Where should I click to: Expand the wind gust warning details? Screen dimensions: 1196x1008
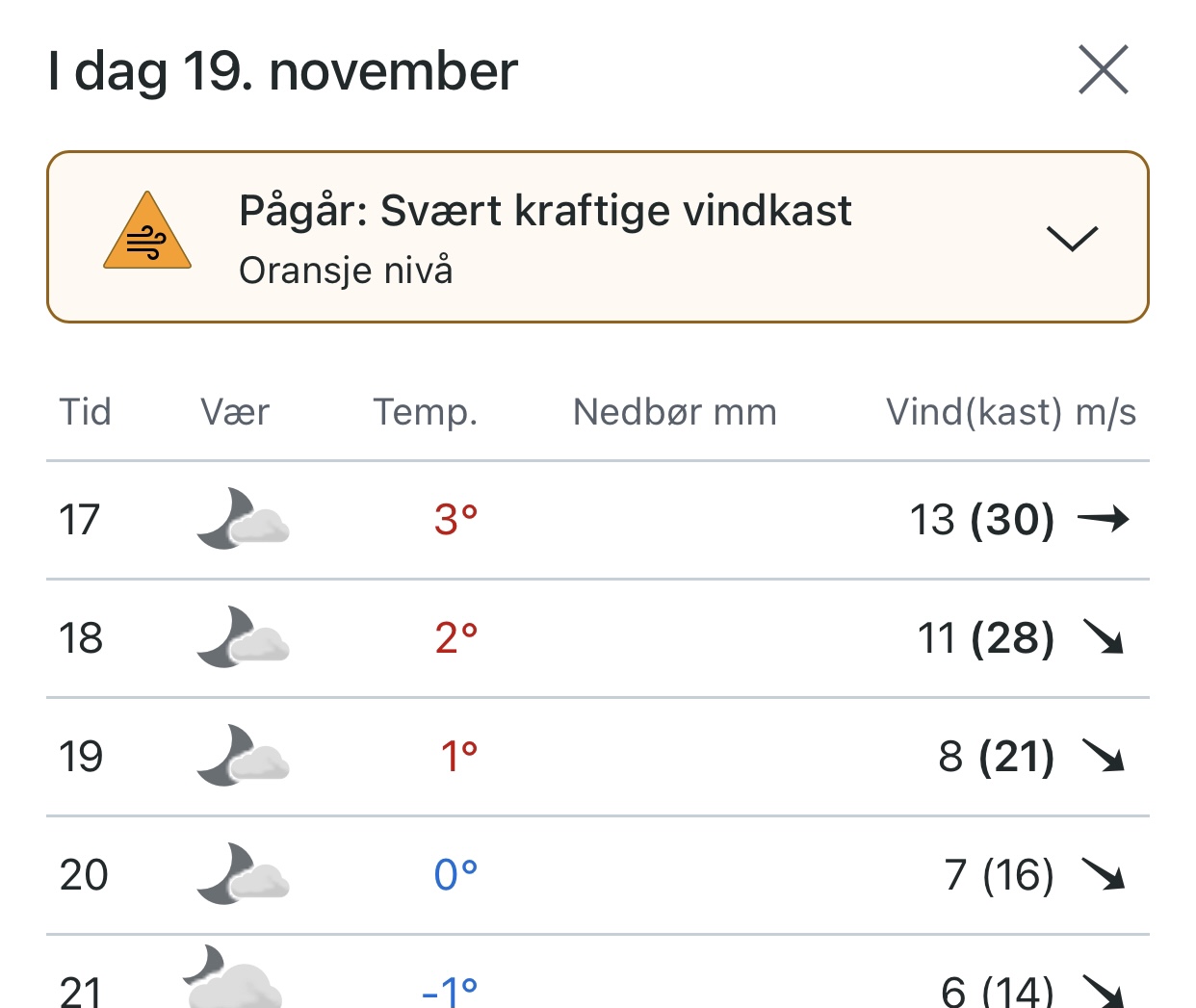click(1072, 238)
